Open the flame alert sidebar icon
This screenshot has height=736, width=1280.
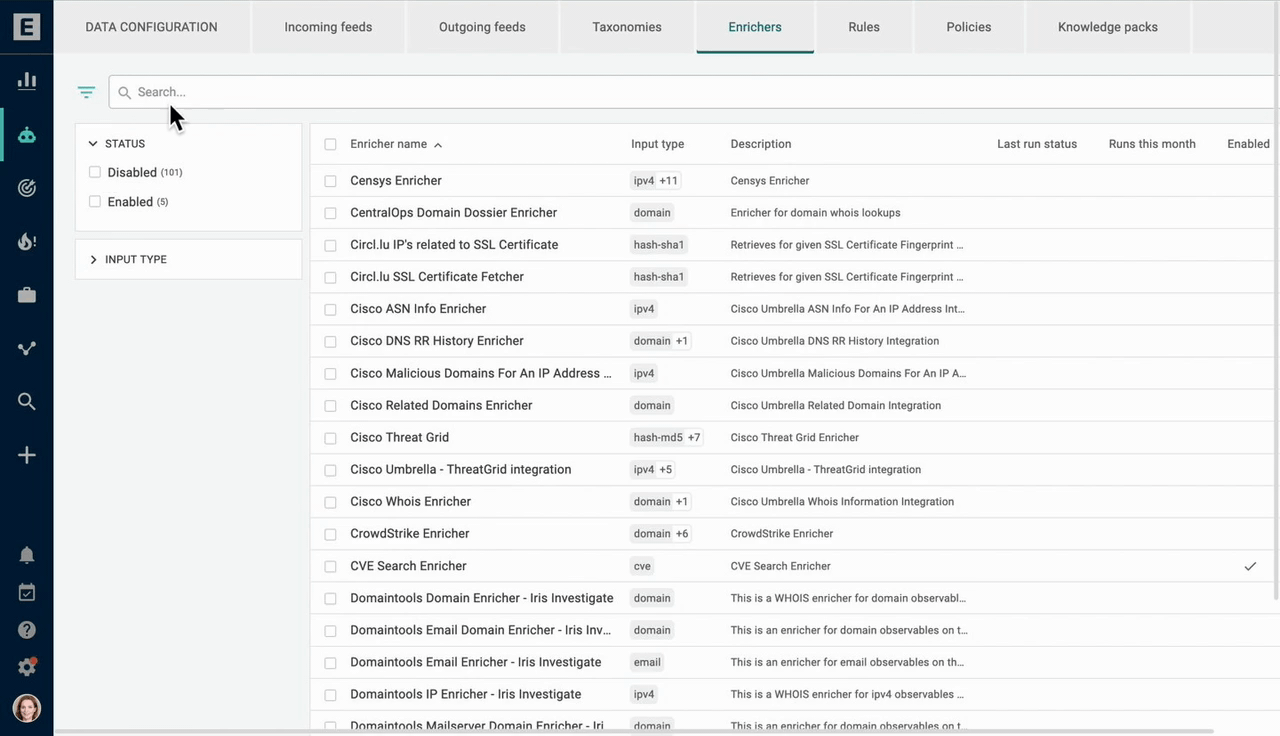pyautogui.click(x=27, y=241)
